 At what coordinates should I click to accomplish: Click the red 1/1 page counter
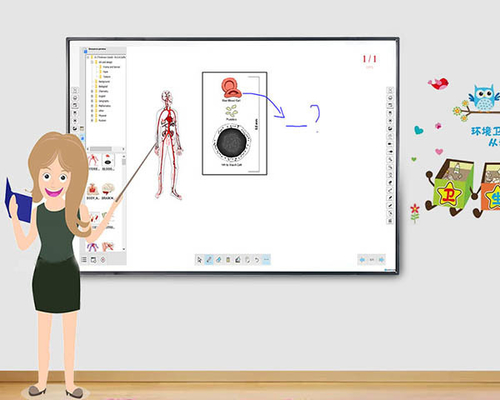[x=370, y=59]
